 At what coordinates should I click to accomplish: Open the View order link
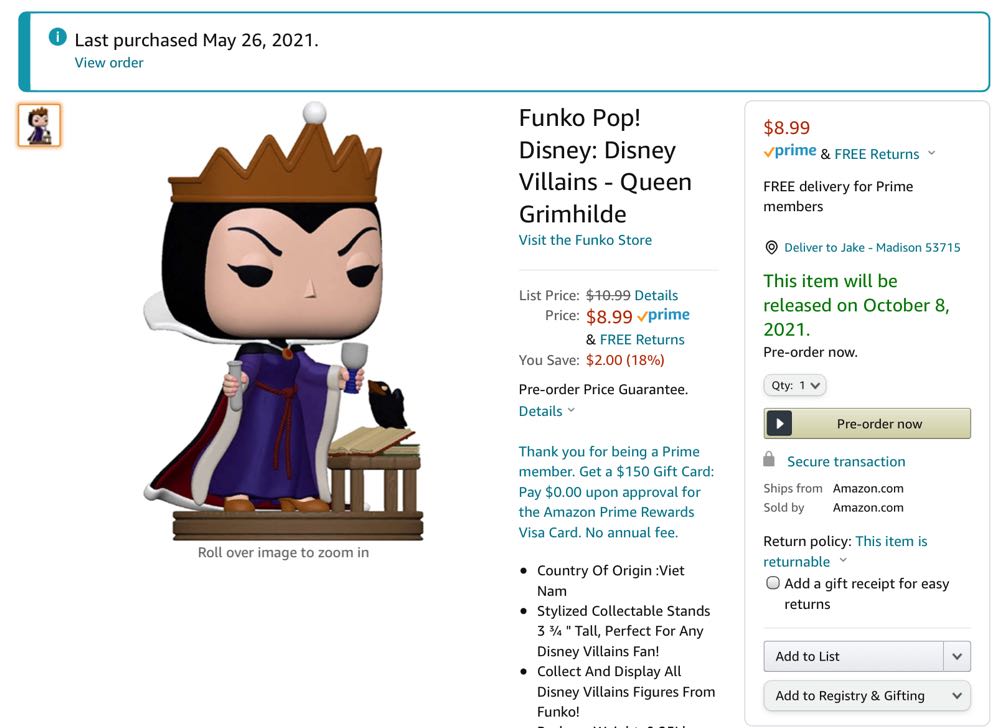tap(108, 62)
